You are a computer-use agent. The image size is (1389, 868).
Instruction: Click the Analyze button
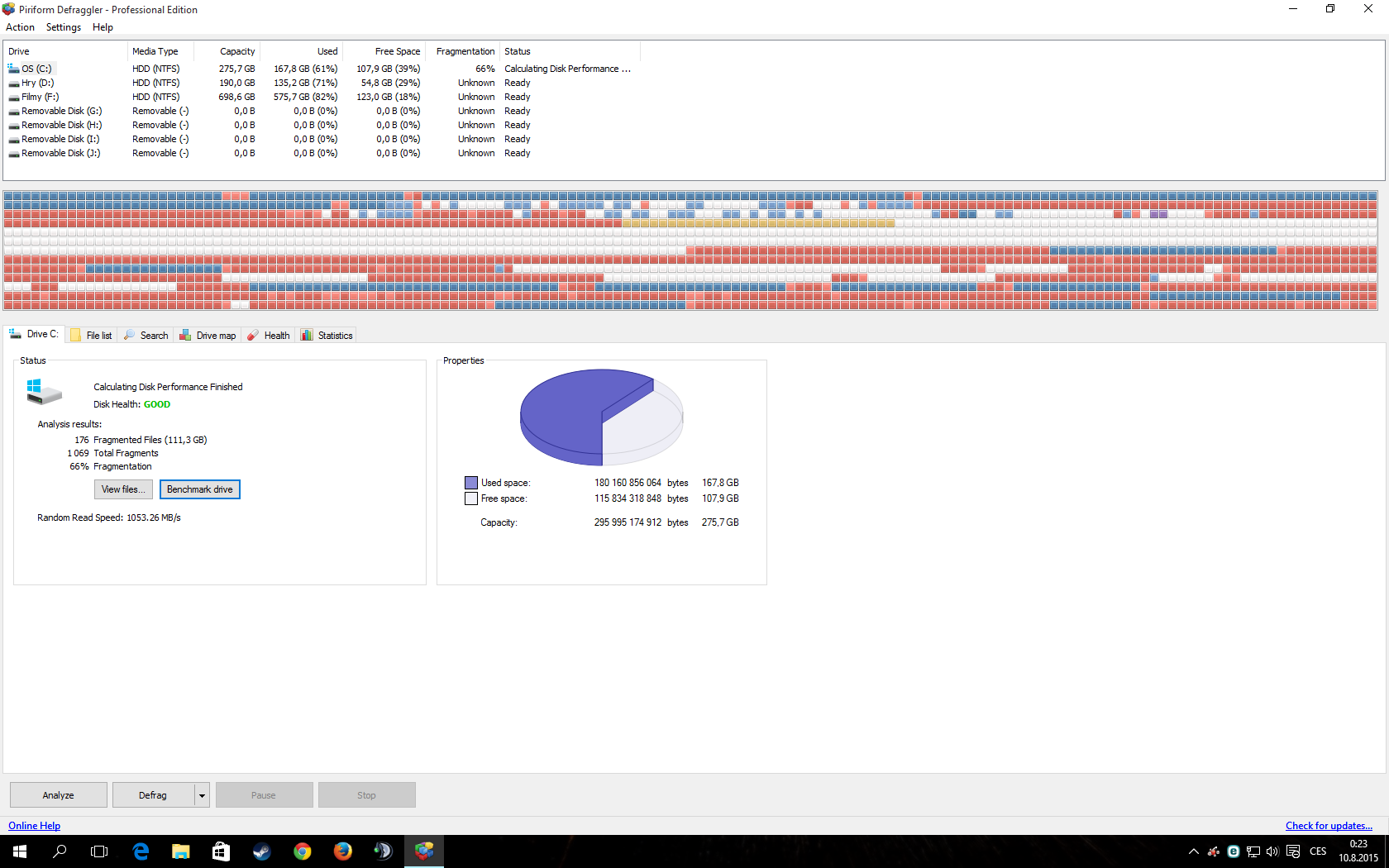[x=59, y=795]
